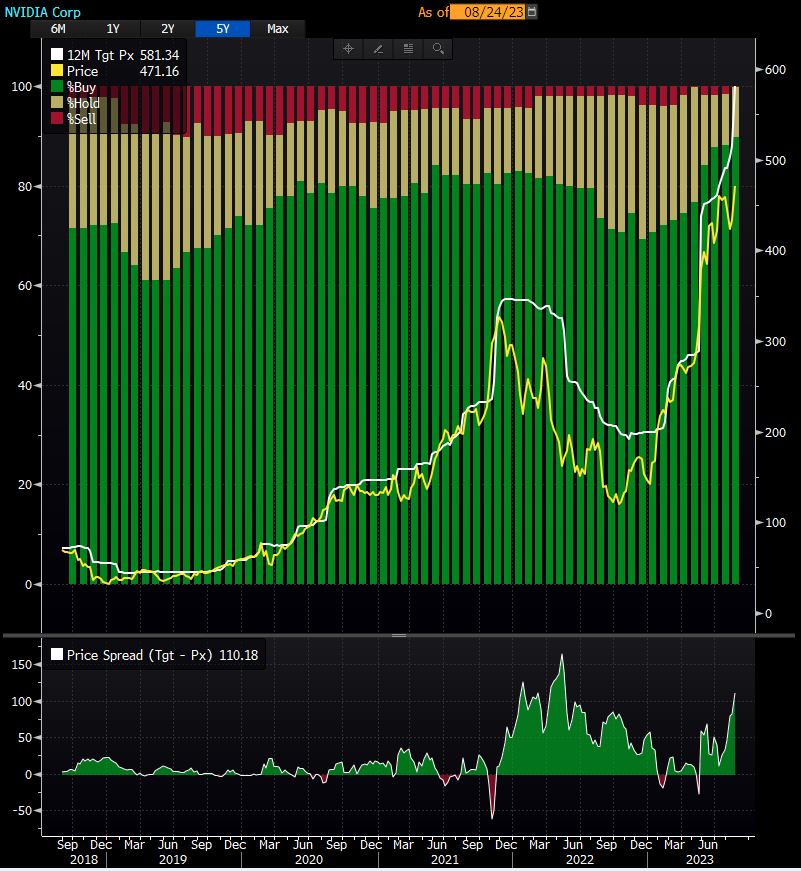The width and height of the screenshot is (801, 871).
Task: Switch chart range to 1Y
Action: [x=113, y=29]
